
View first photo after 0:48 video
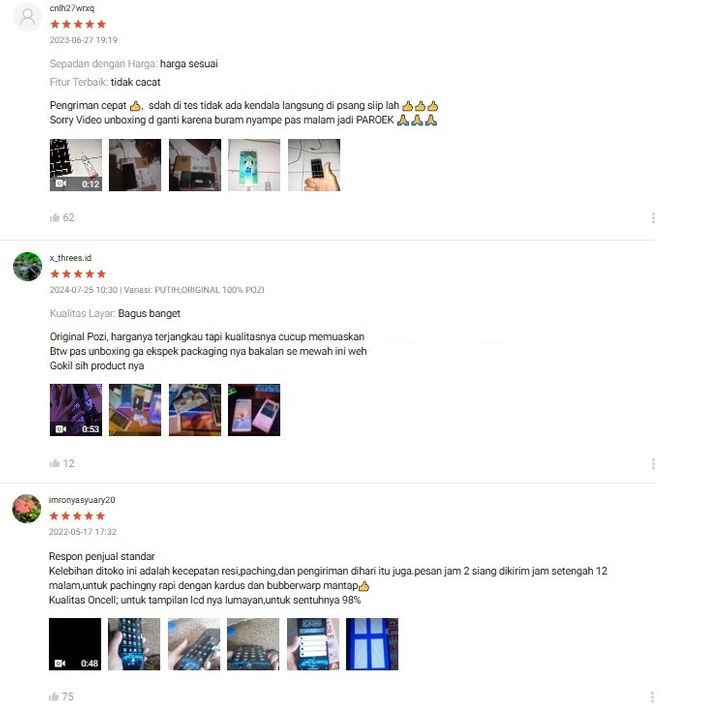pos(134,644)
